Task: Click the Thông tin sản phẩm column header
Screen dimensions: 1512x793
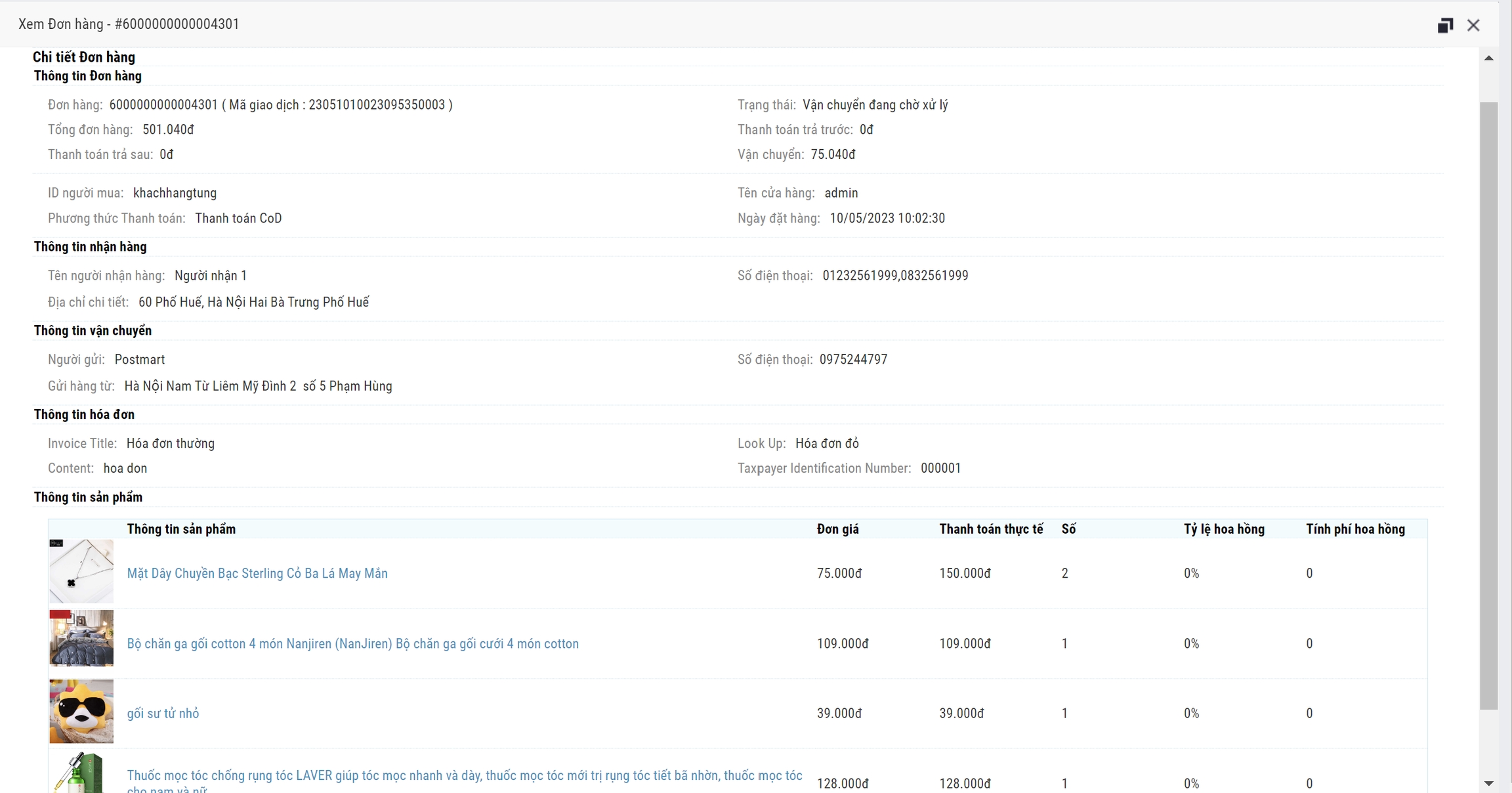Action: [181, 529]
